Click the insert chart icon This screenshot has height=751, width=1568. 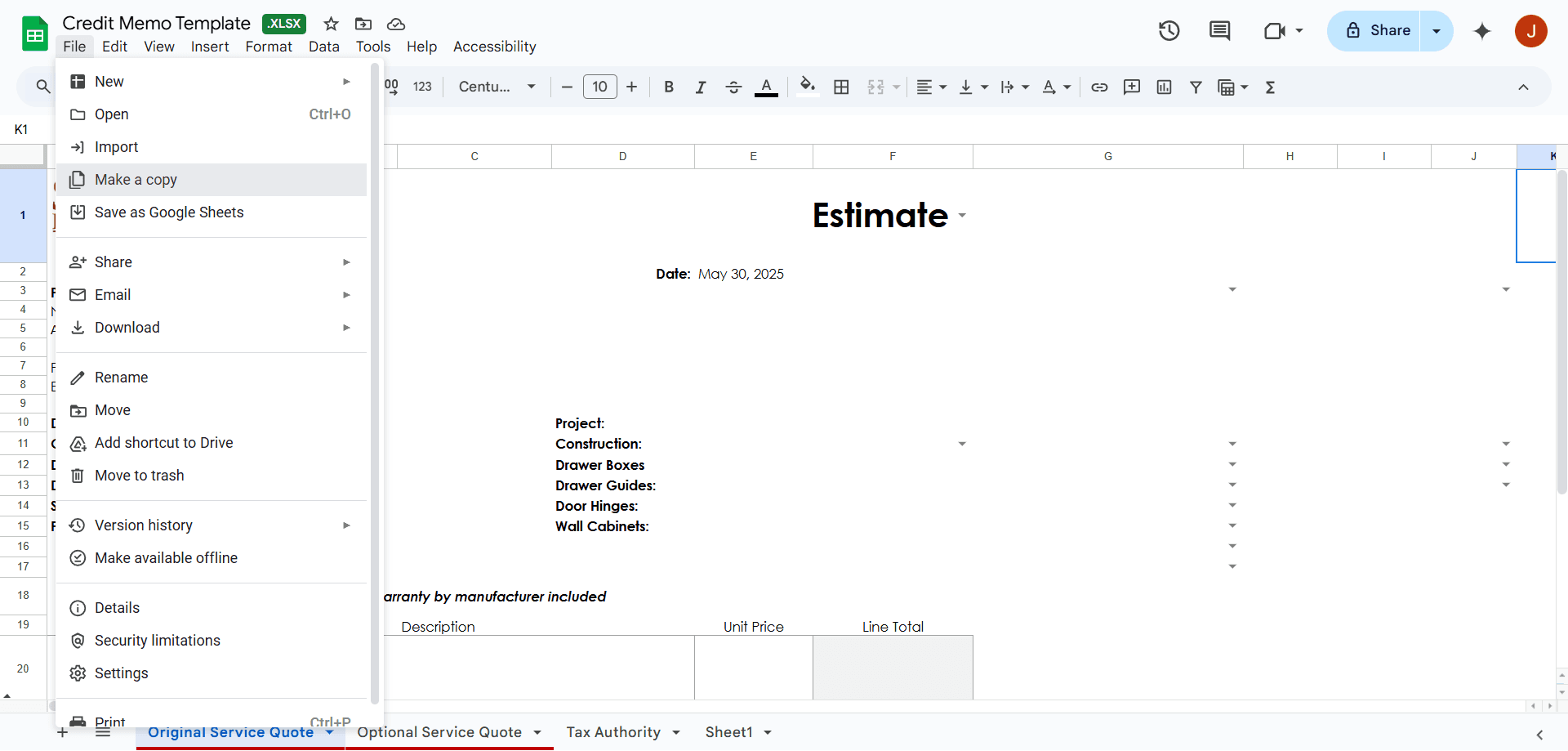pos(1165,87)
